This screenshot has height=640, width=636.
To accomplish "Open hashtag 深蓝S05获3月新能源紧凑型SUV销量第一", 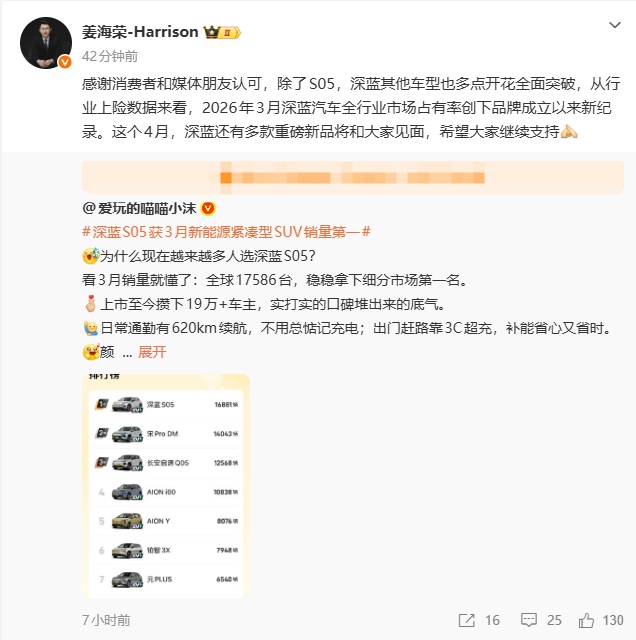I will pos(226,232).
